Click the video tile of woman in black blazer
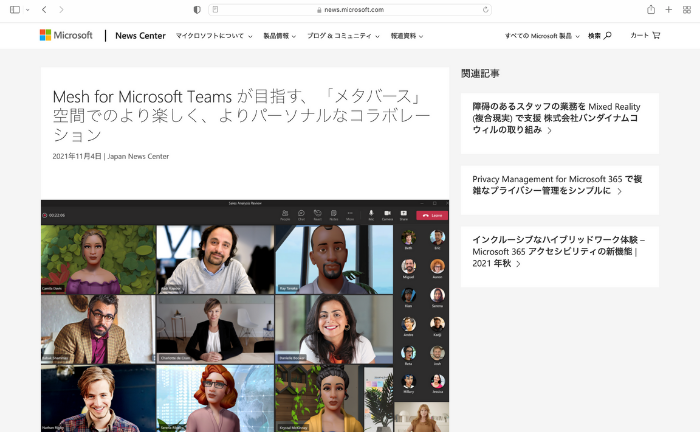Image resolution: width=700 pixels, height=432 pixels. click(x=215, y=329)
